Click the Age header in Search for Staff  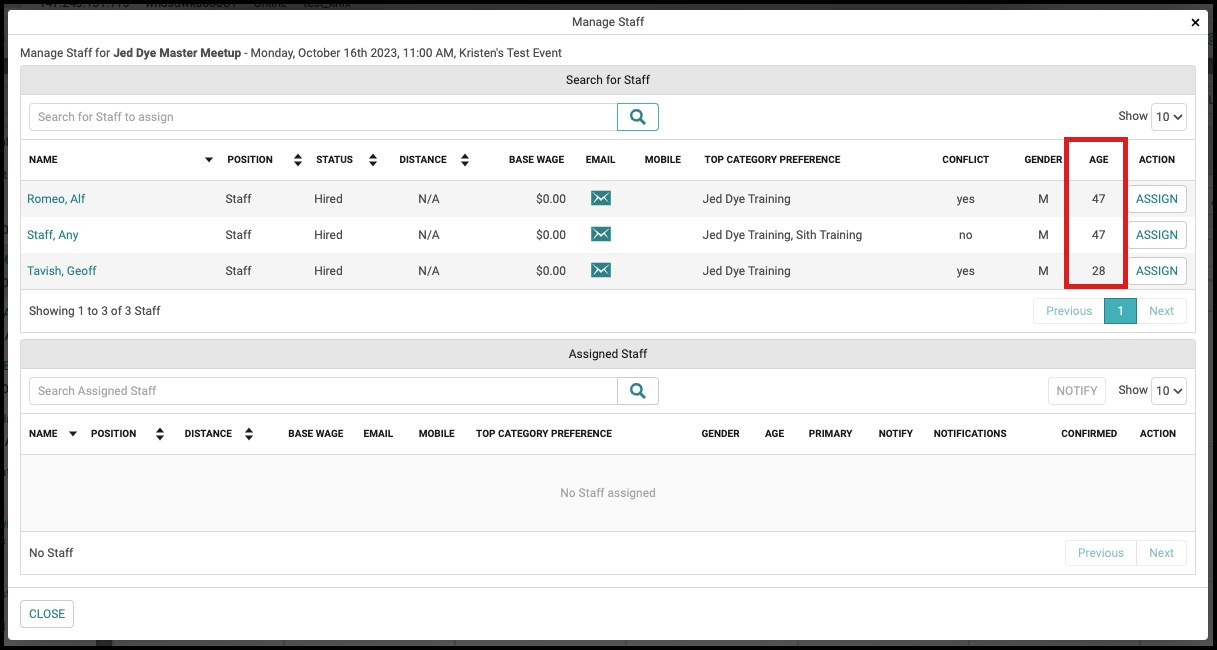point(1098,160)
